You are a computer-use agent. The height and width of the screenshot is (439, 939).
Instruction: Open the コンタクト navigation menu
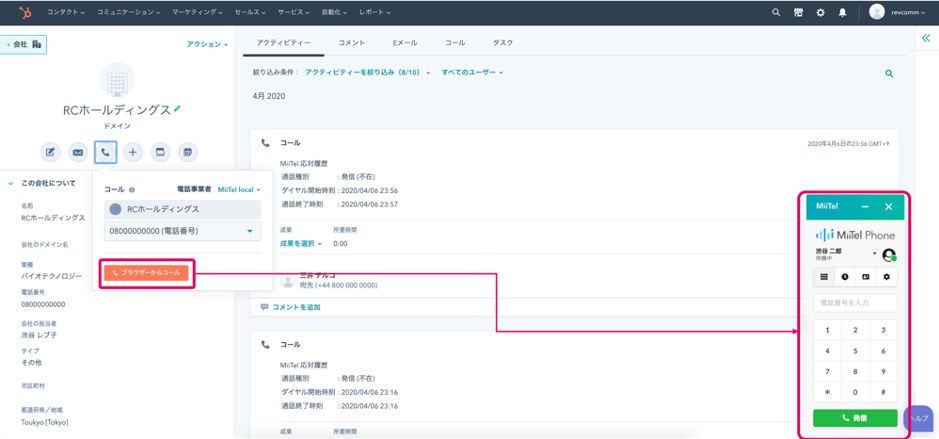(66, 12)
